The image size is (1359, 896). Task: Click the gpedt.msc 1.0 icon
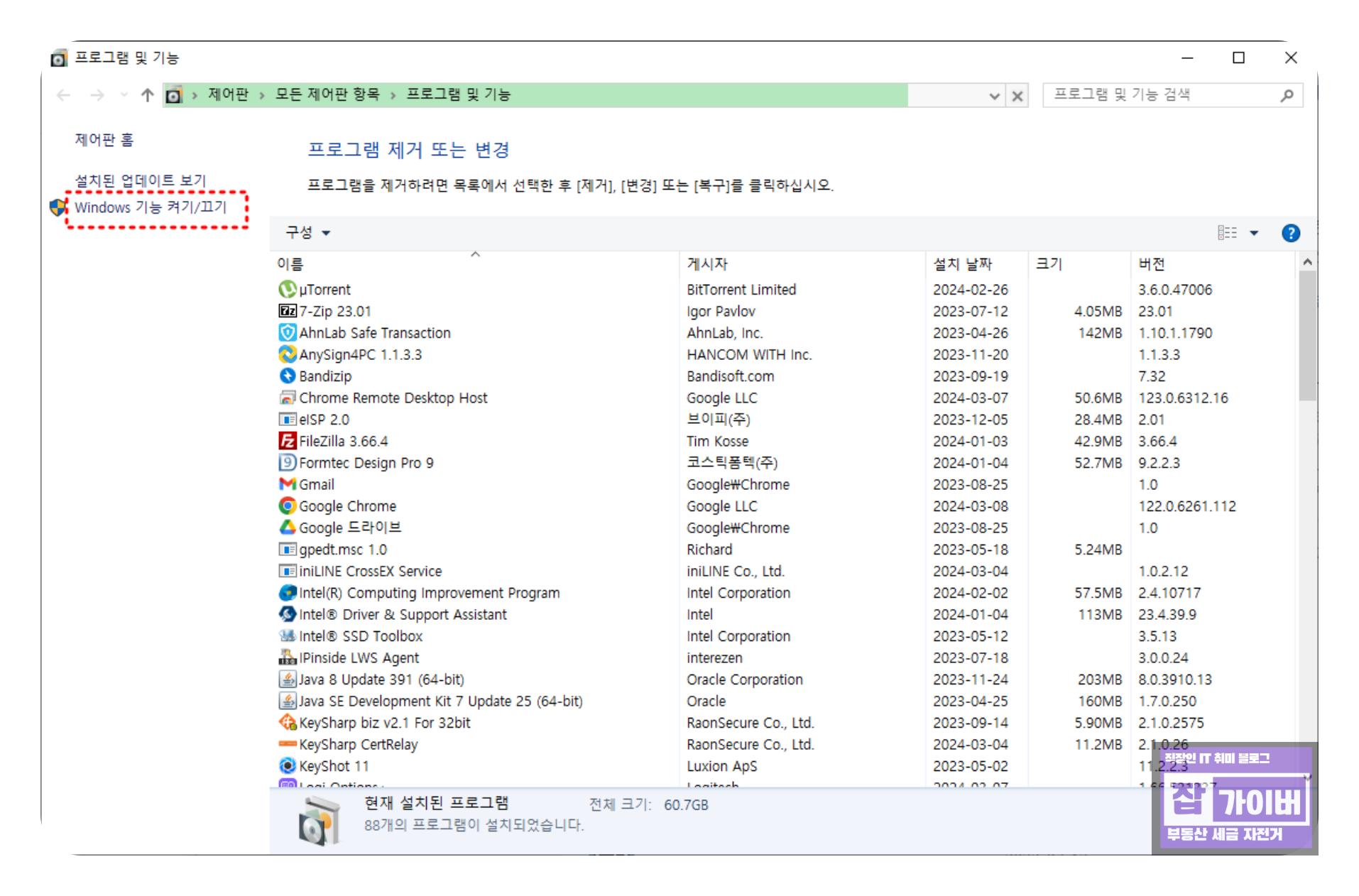[x=287, y=549]
